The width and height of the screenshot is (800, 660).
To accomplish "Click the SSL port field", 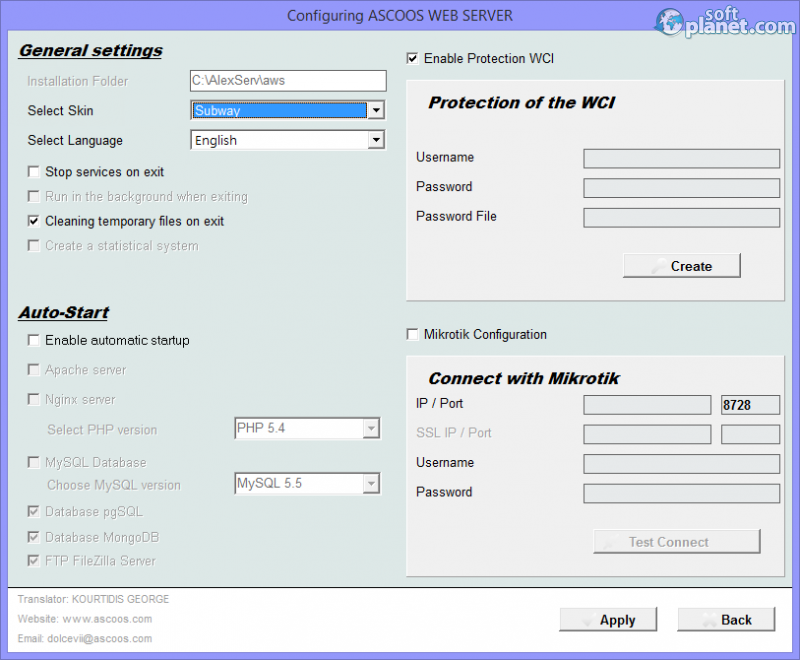I will point(750,435).
